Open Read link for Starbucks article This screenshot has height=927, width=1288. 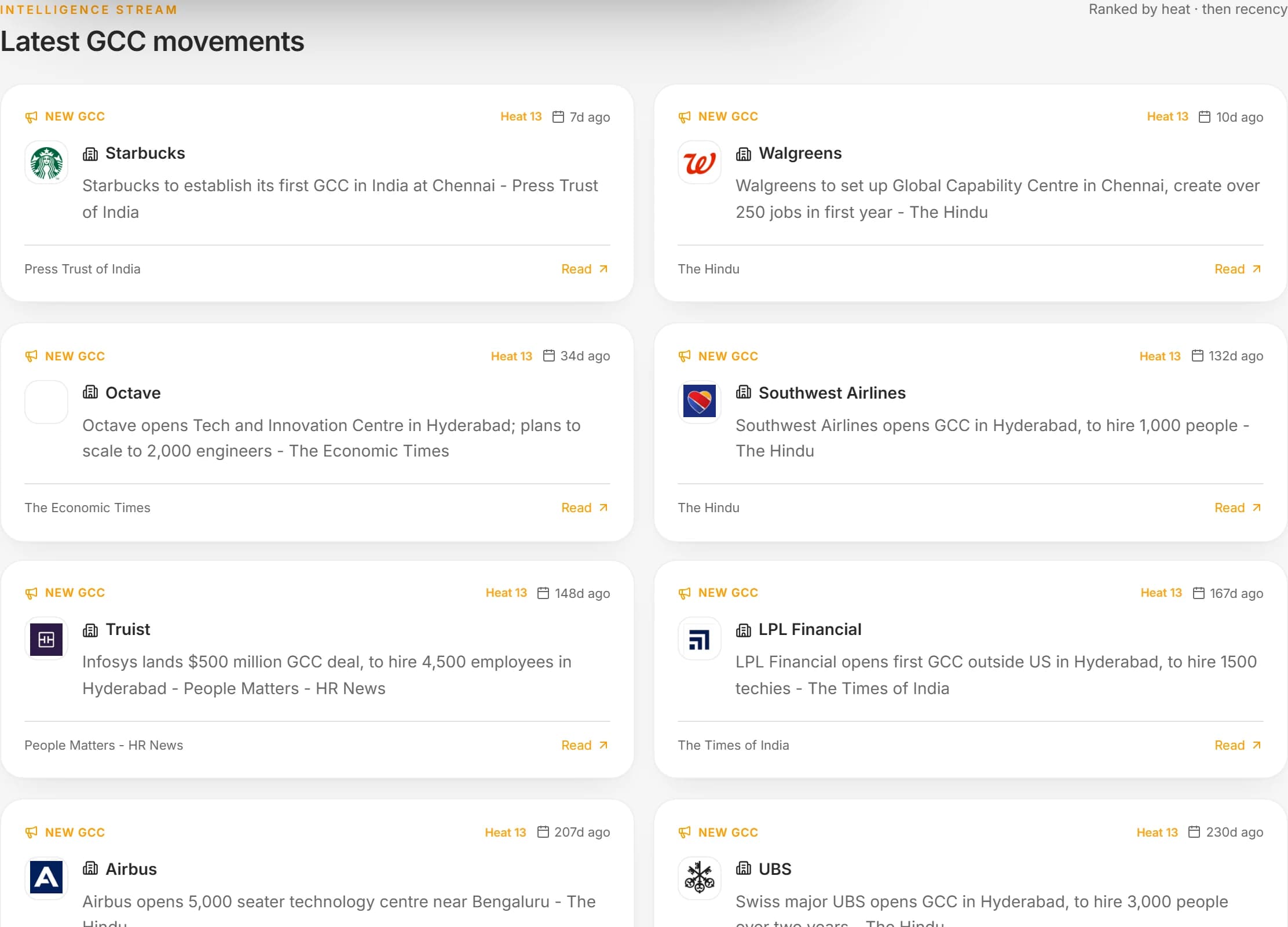pos(585,269)
